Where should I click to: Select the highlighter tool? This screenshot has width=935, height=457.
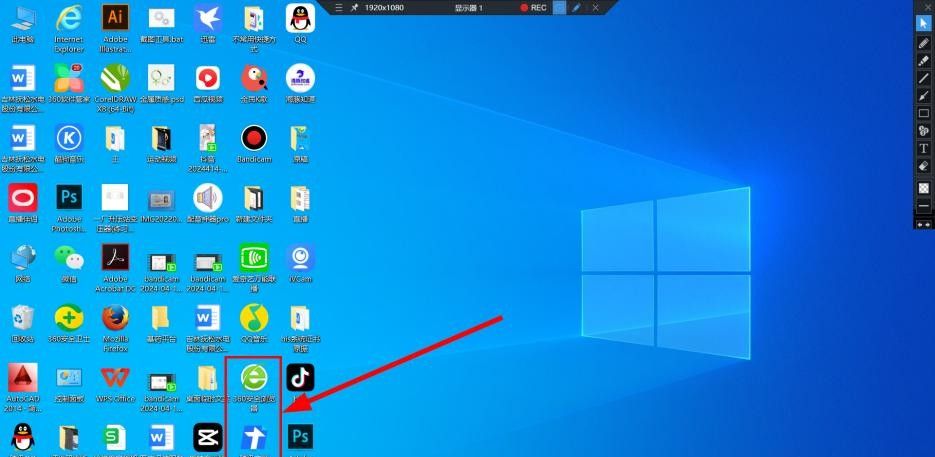coord(924,60)
